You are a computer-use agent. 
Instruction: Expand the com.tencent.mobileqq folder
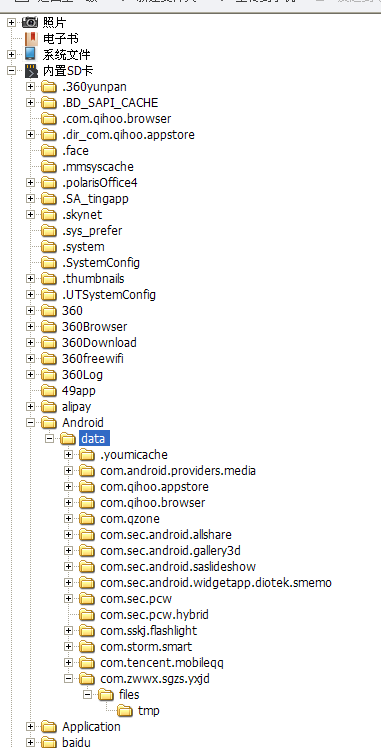pos(69,663)
